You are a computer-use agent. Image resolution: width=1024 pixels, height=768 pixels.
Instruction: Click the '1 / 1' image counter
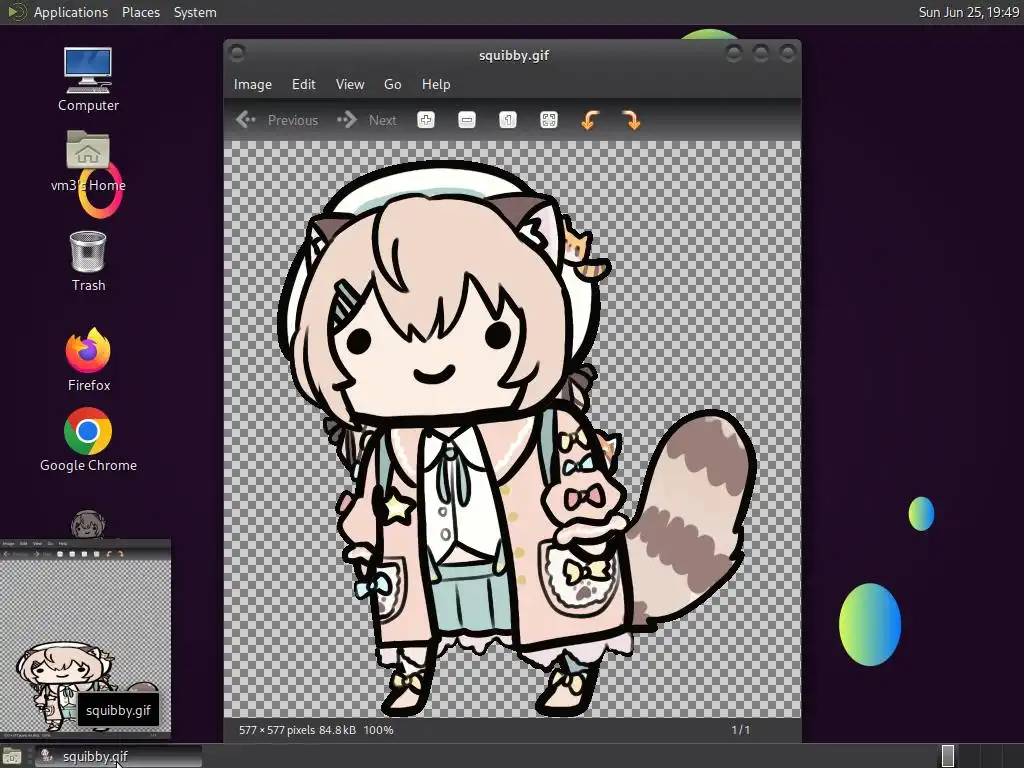[x=741, y=730]
